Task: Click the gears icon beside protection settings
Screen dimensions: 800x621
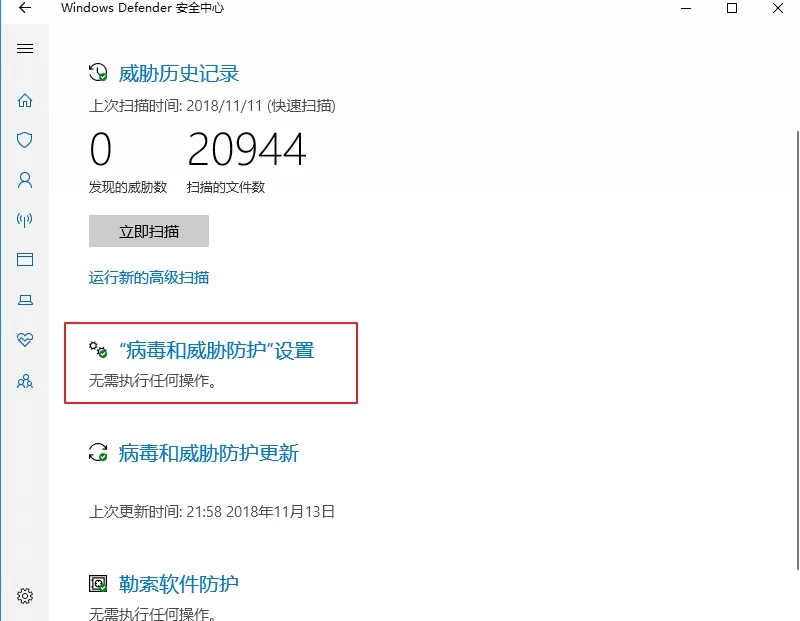Action: (98, 350)
